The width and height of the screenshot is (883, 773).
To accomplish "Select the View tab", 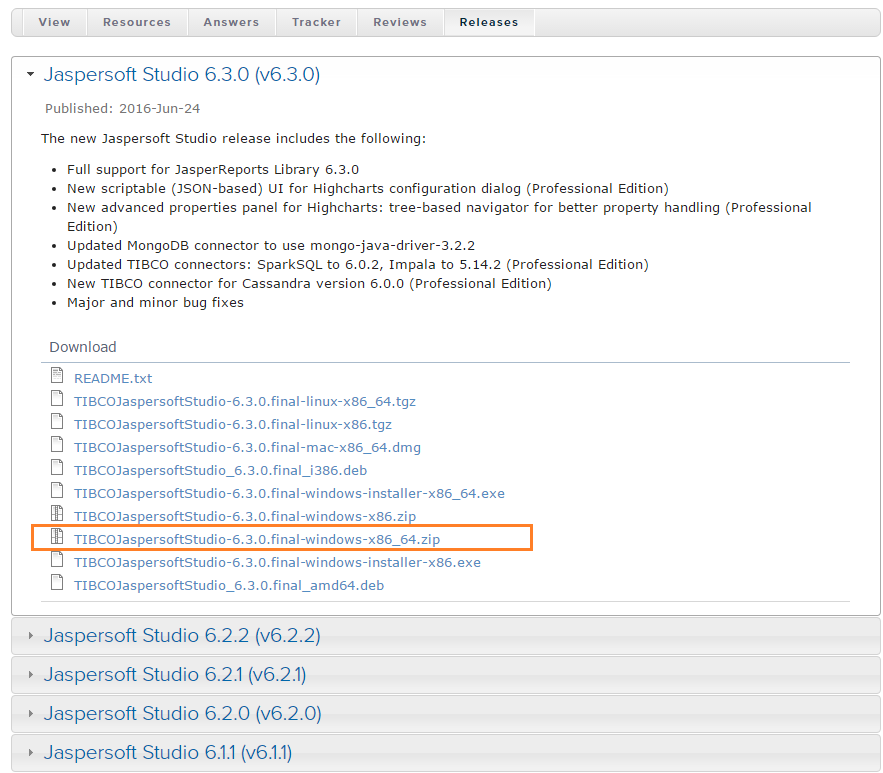I will (x=54, y=21).
